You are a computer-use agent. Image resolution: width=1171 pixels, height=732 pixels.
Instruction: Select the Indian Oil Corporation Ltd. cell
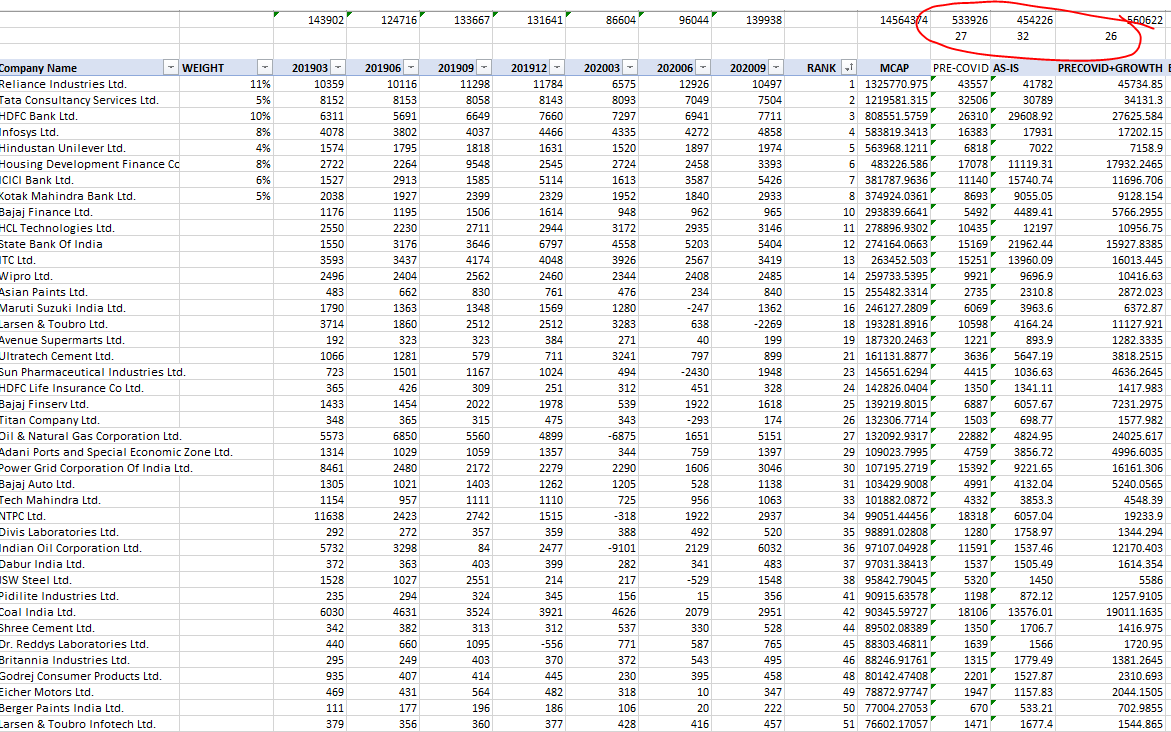(90, 548)
